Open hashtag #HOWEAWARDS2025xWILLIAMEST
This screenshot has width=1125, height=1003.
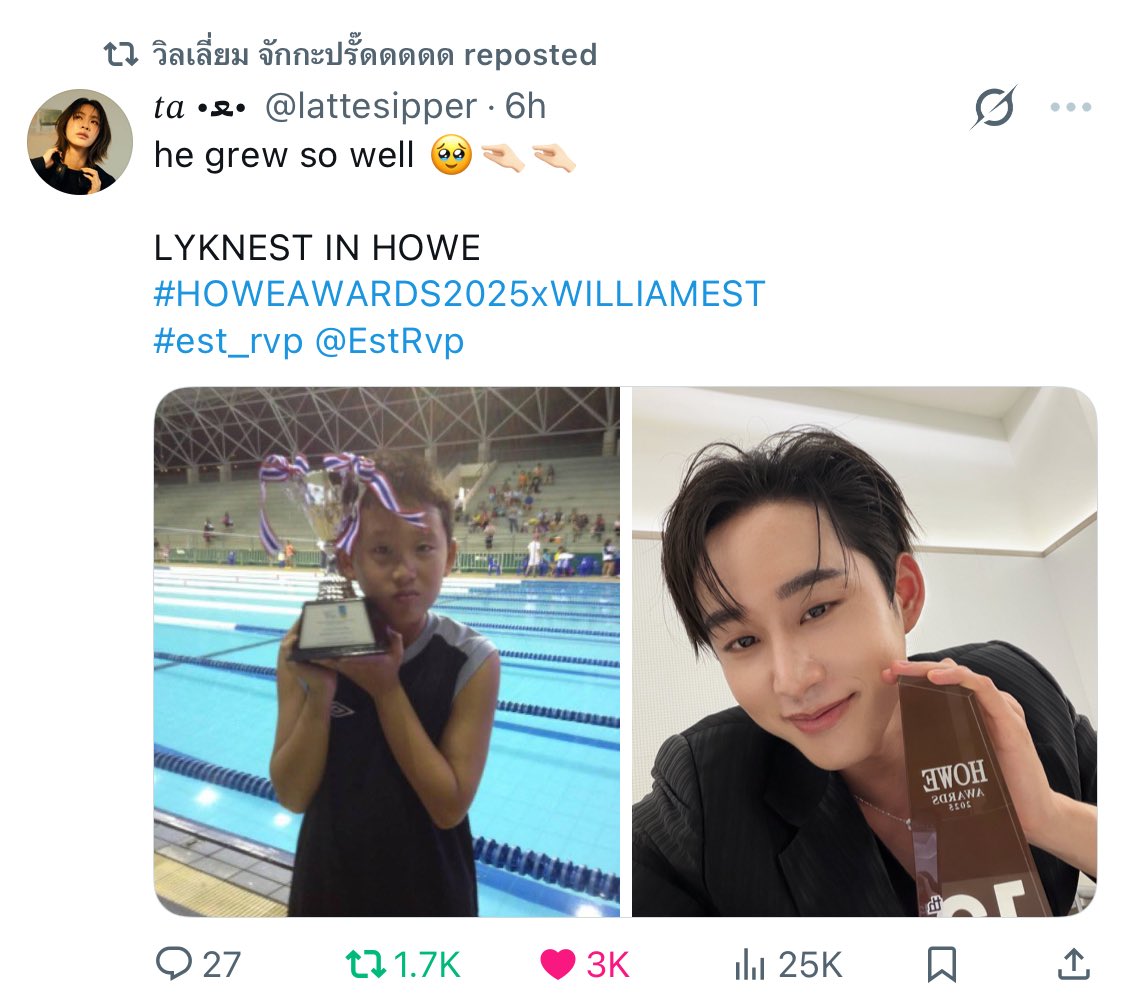click(x=459, y=294)
